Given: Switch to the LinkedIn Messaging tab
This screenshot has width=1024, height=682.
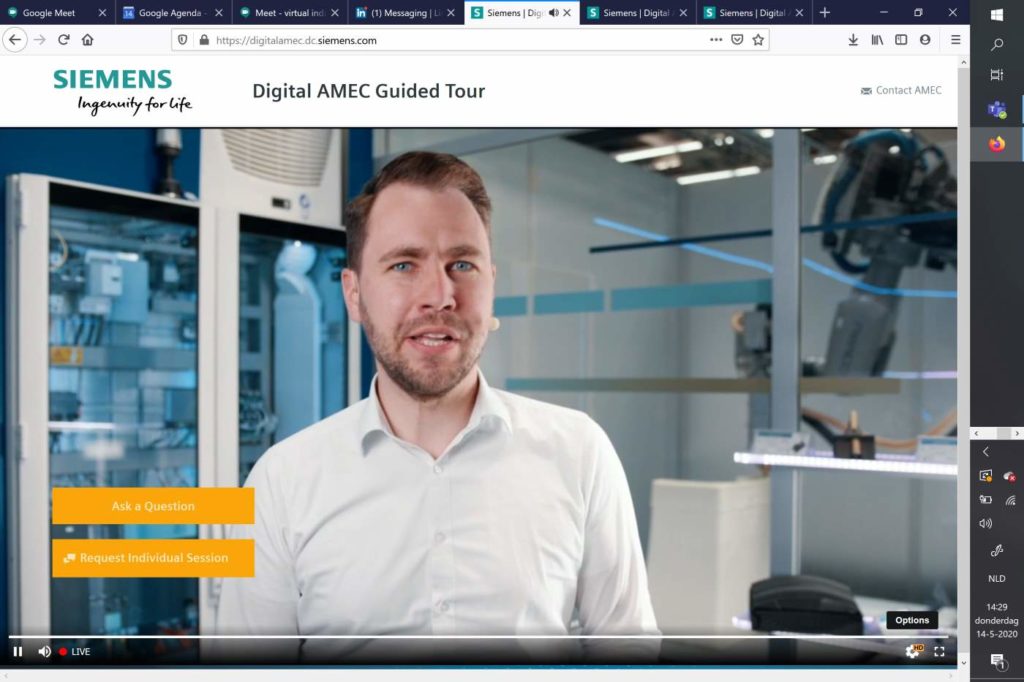Looking at the screenshot, I should [x=398, y=13].
